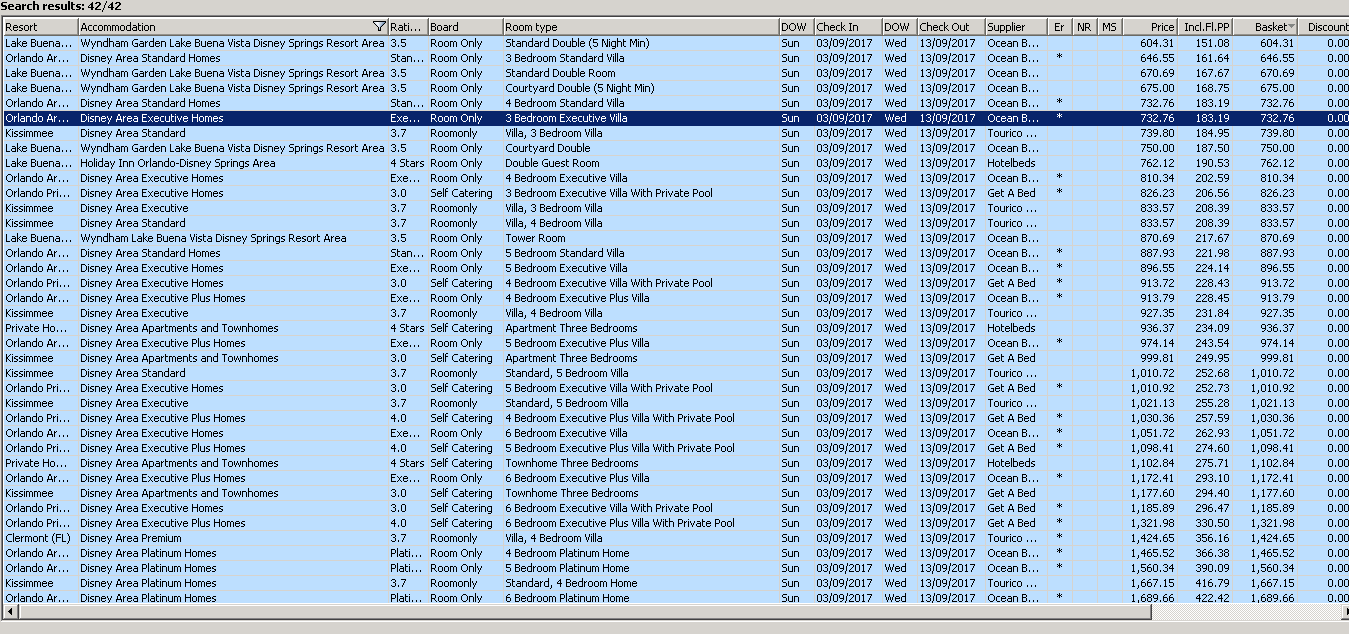Screen dimensions: 1349x634
Task: Click the Incl.Fl.PP value 330.50
Action: click(1214, 523)
